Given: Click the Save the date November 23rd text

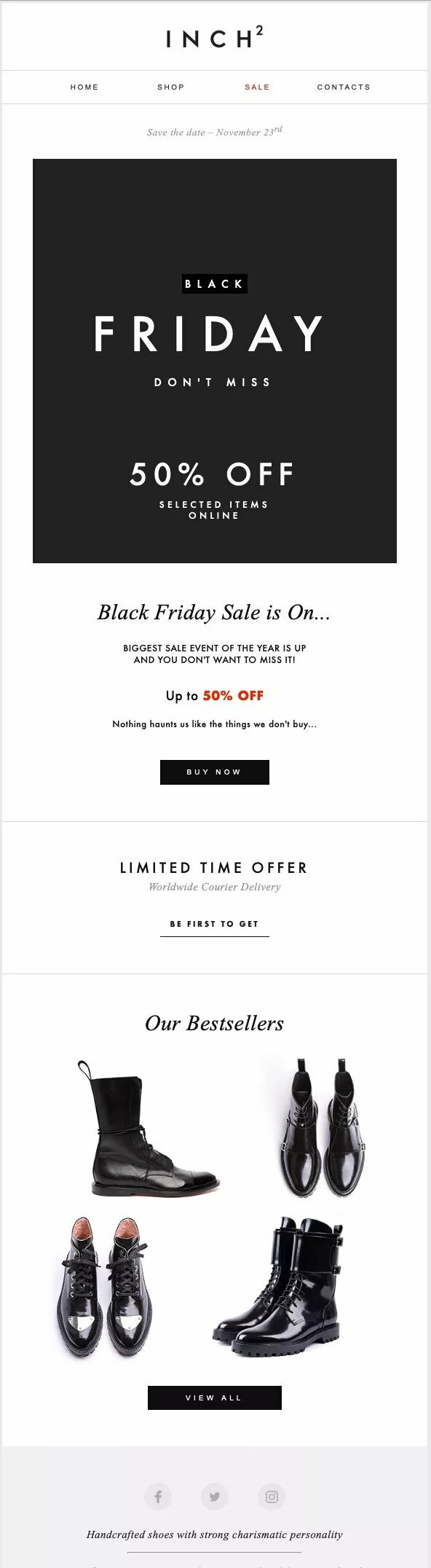Looking at the screenshot, I should pos(215,133).
